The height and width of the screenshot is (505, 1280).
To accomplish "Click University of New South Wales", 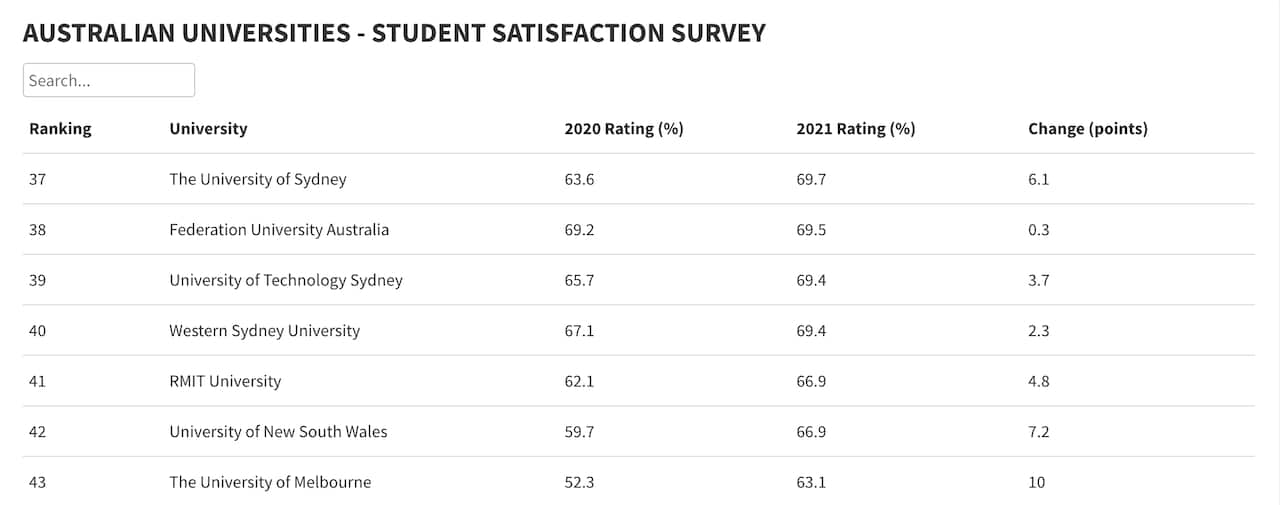I will (278, 432).
